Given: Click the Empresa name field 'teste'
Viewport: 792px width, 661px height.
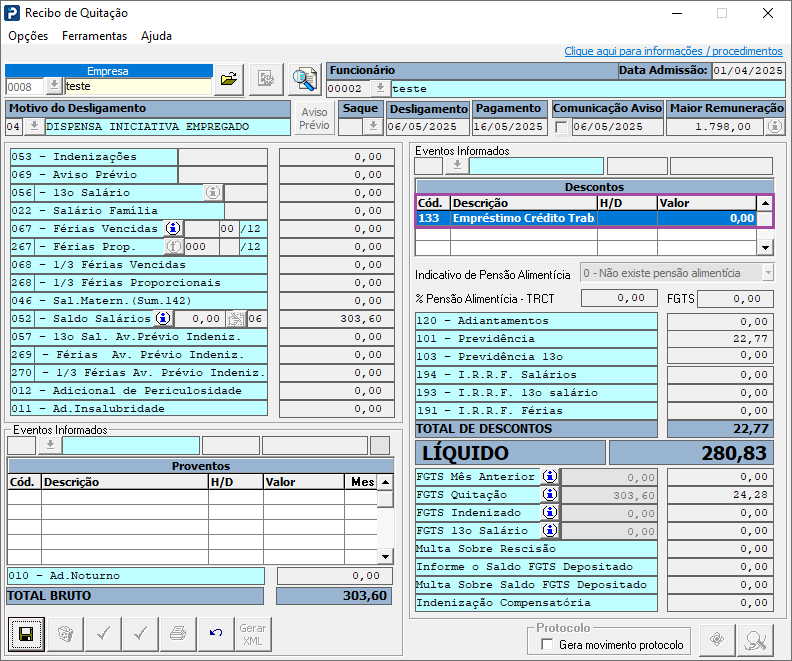Looking at the screenshot, I should point(138,86).
